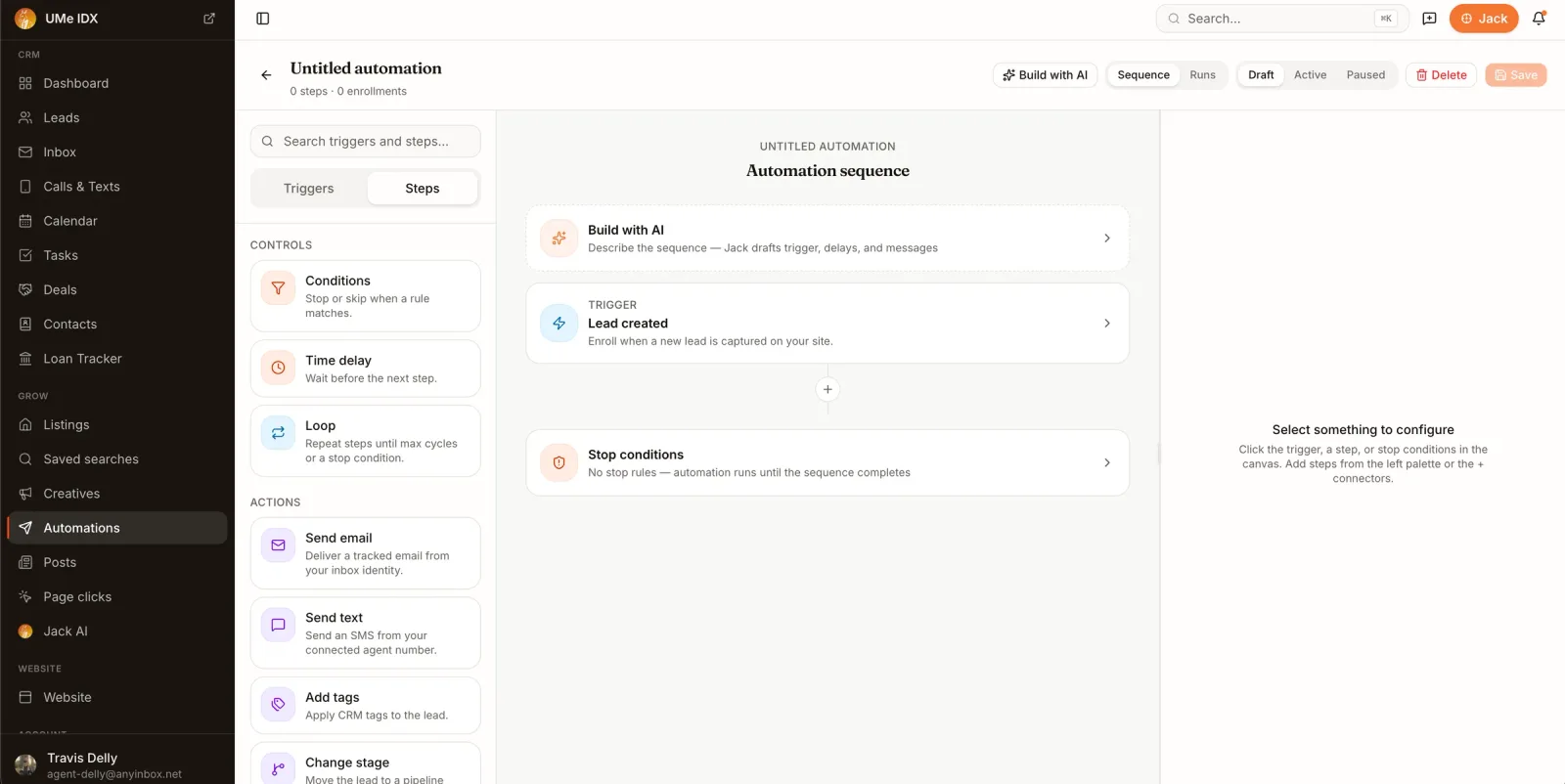The height and width of the screenshot is (784, 1565).
Task: Open Page clicks in the sidebar
Action: (x=117, y=597)
